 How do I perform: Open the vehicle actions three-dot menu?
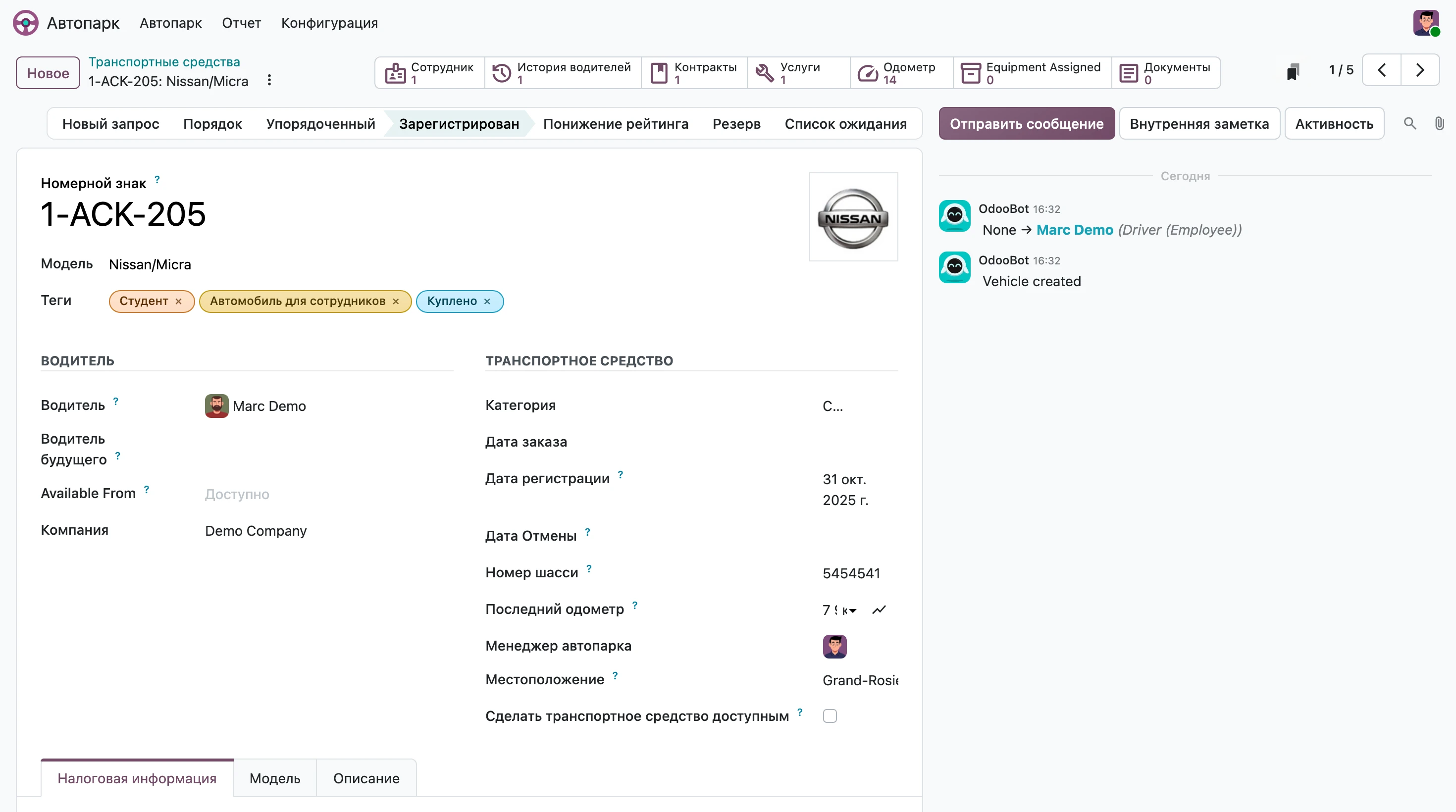click(x=269, y=80)
